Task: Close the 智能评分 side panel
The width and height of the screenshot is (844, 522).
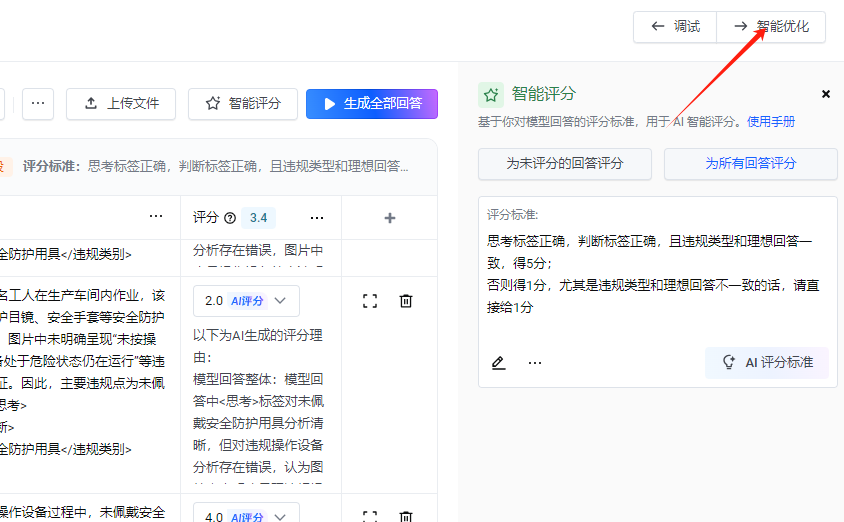Action: point(826,94)
